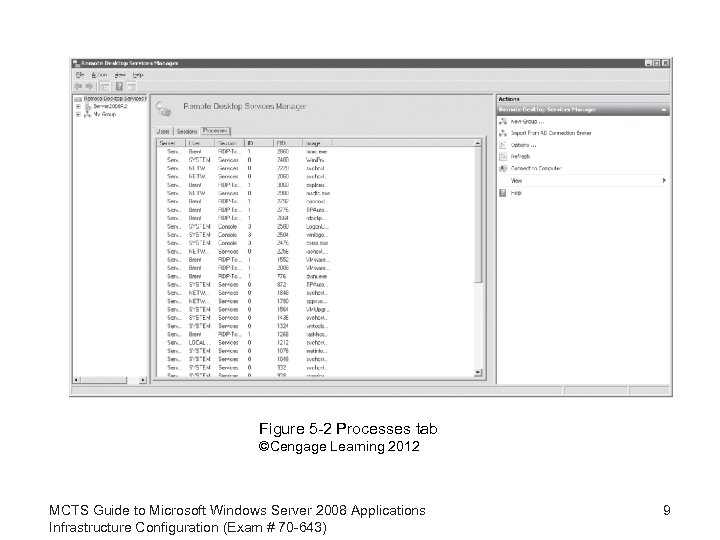This screenshot has width=720, height=540.
Task: Click the PID 1212 cell
Action: pyautogui.click(x=283, y=343)
